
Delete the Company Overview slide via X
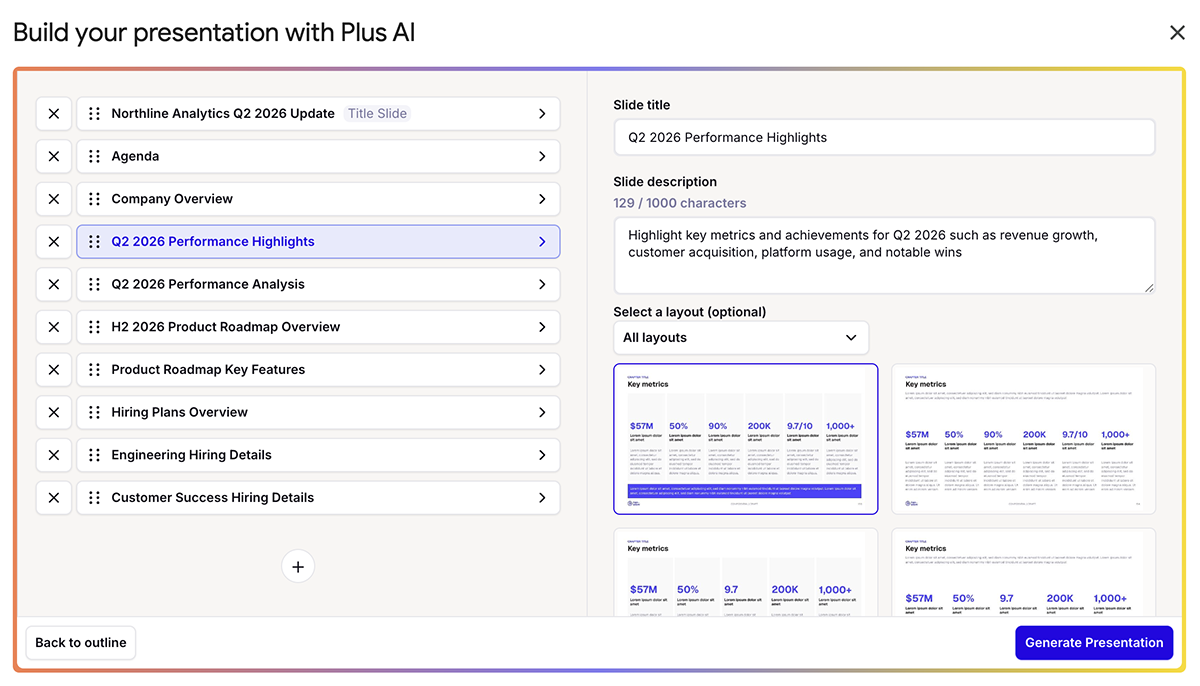tap(54, 199)
